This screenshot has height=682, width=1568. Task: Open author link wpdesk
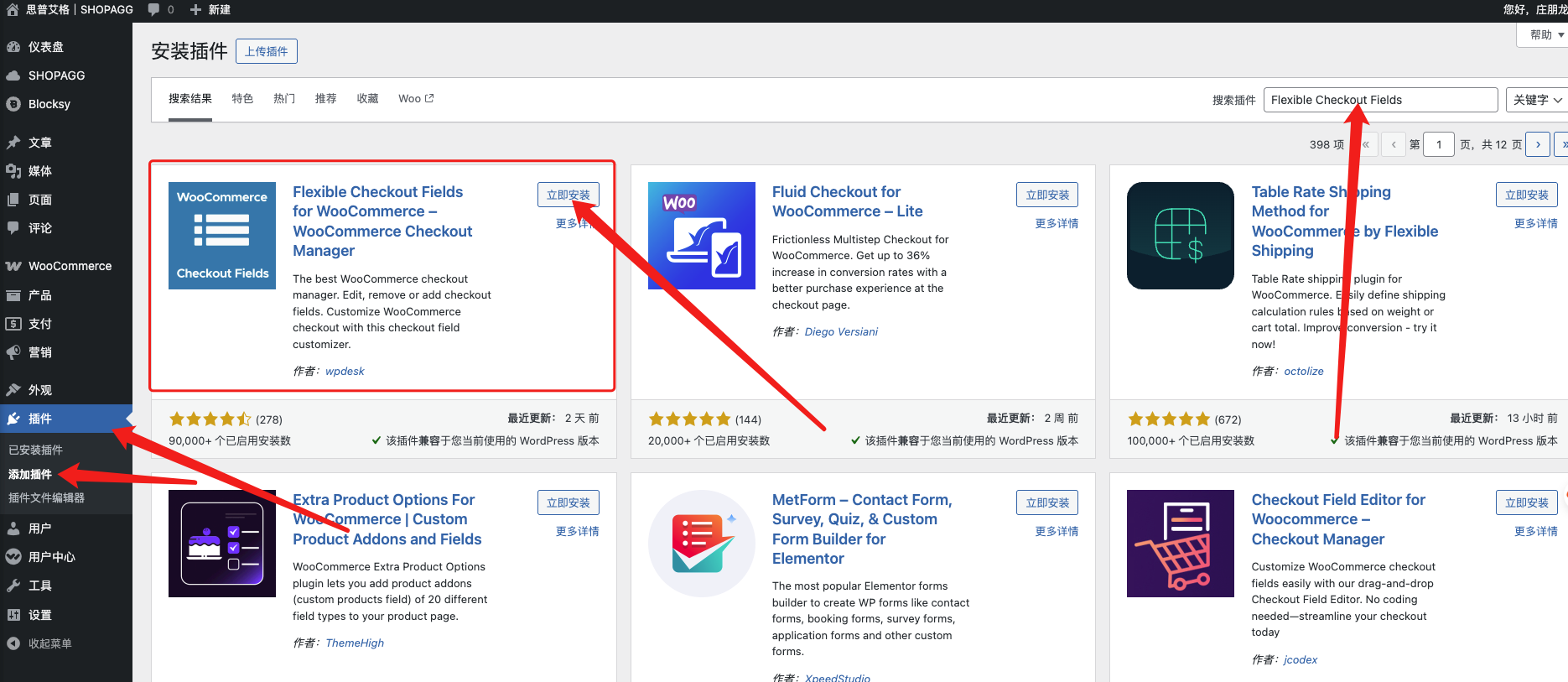(345, 371)
